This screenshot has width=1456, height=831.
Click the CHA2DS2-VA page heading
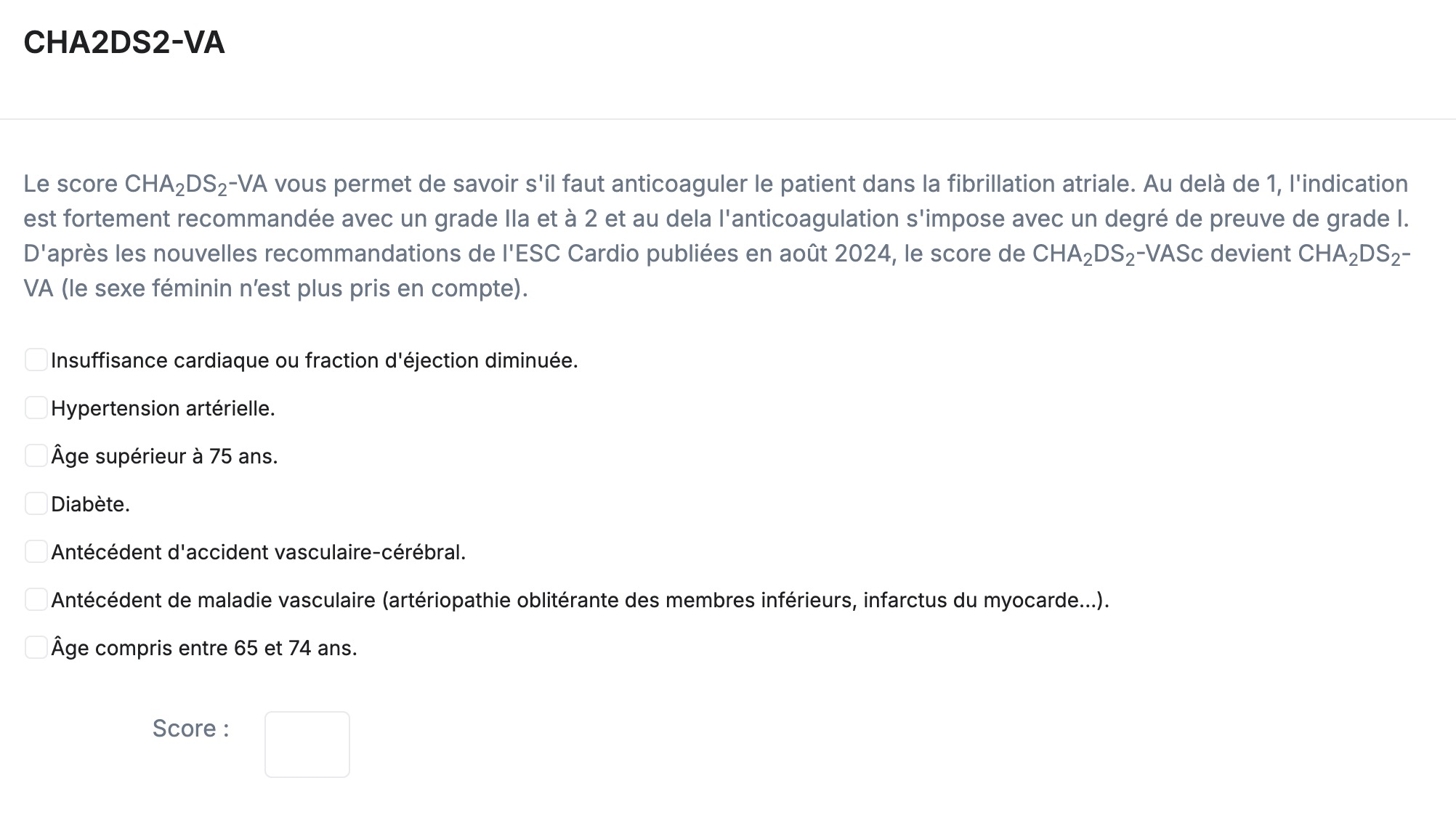(124, 43)
